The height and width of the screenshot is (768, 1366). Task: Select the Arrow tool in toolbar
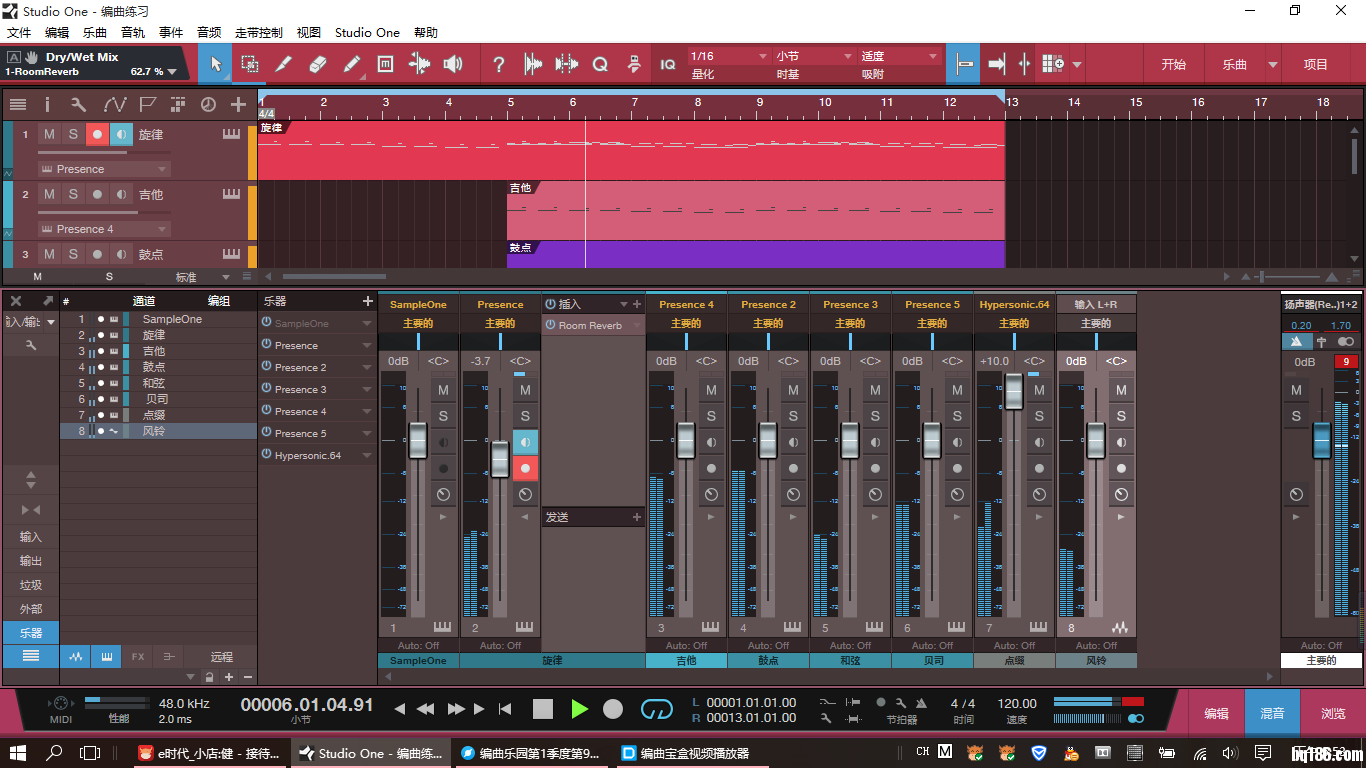[215, 64]
